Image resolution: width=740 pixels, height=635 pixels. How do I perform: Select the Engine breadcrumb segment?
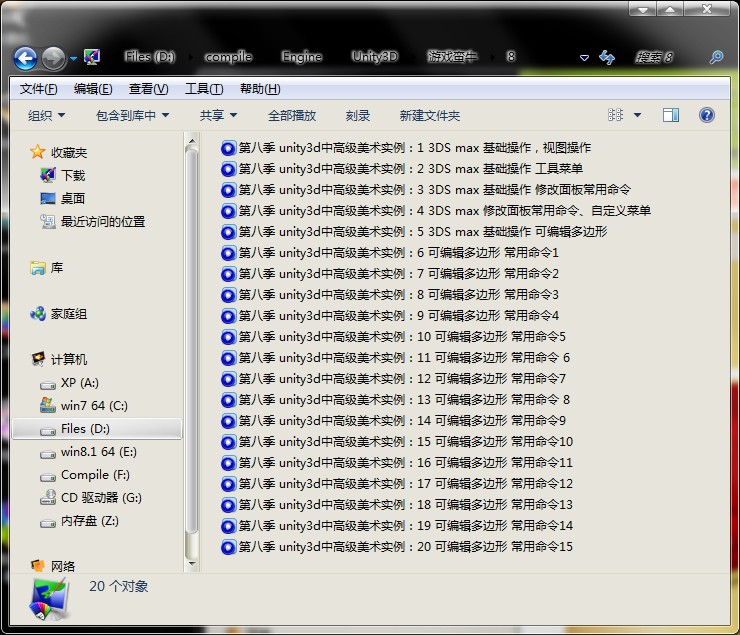(302, 57)
